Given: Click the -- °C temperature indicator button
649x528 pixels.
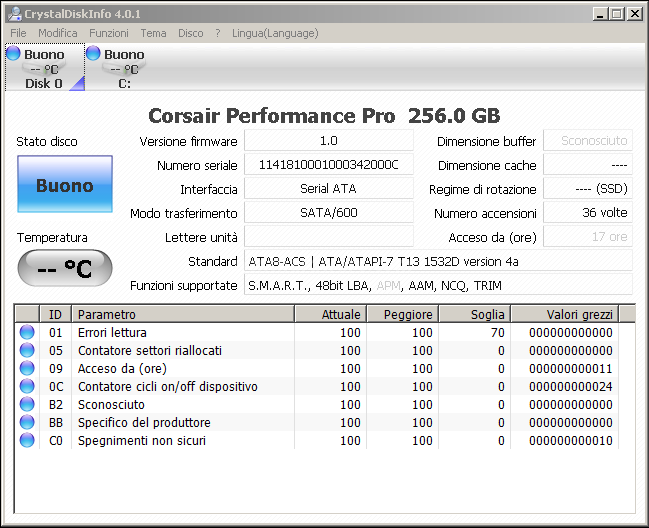Looking at the screenshot, I should 65,268.
